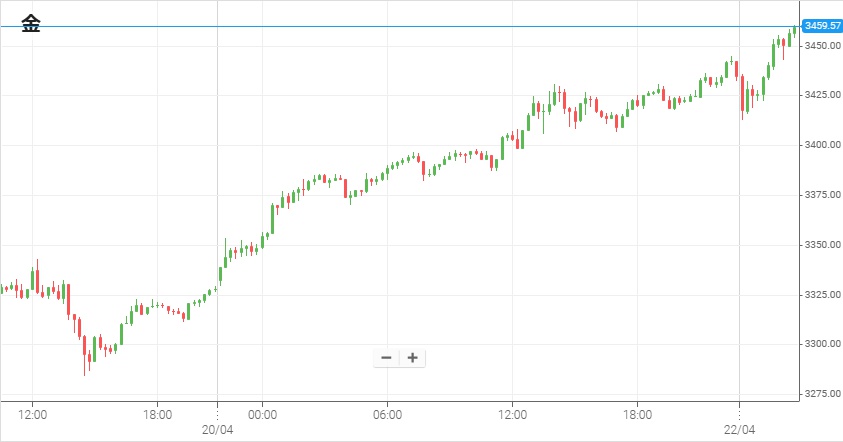Click the 3450.00 price axis label

point(823,46)
